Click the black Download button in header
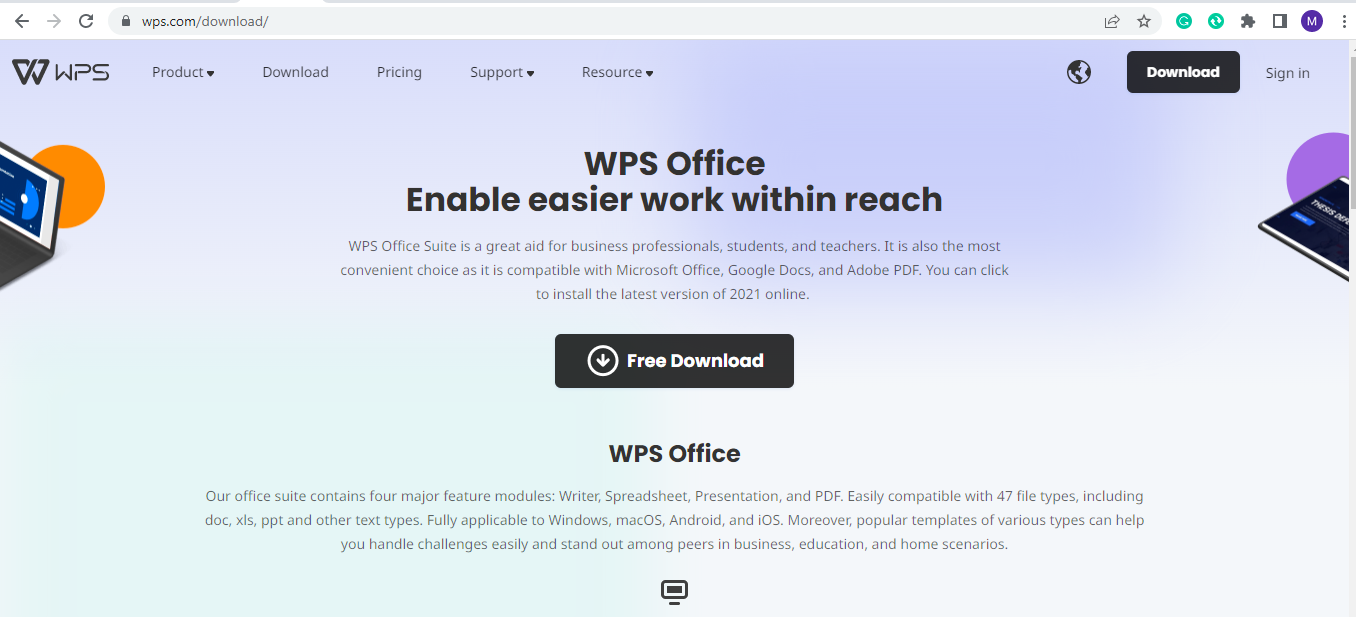Screen dimensions: 1356x617 tap(1183, 72)
